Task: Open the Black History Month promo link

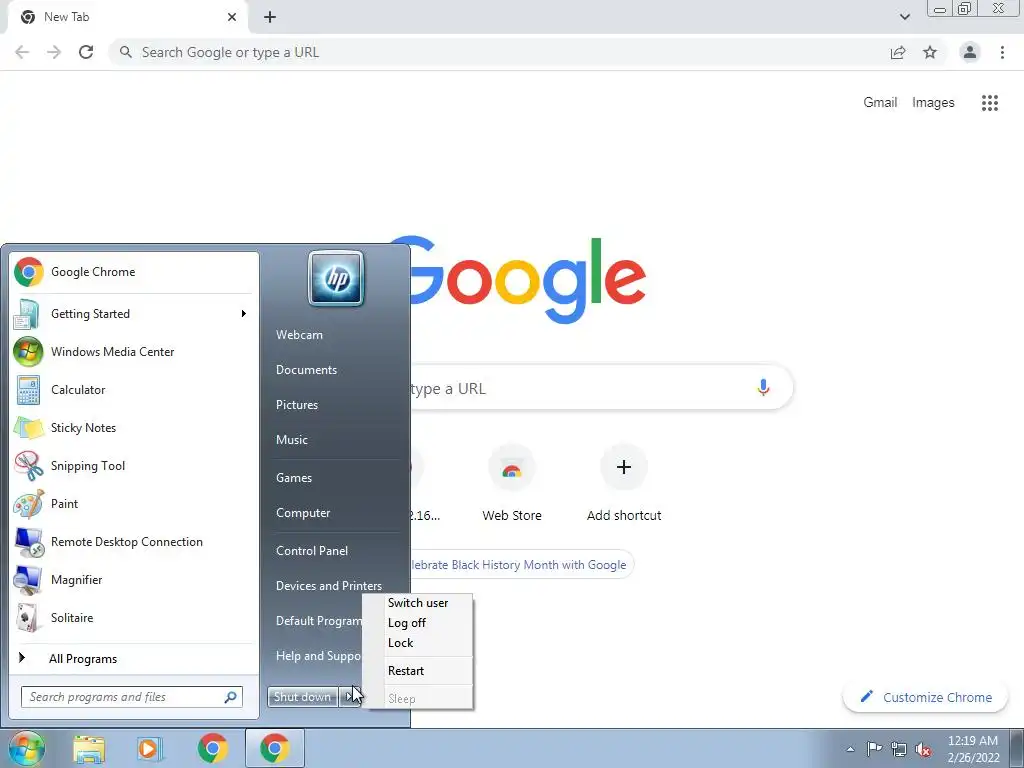Action: coord(520,565)
